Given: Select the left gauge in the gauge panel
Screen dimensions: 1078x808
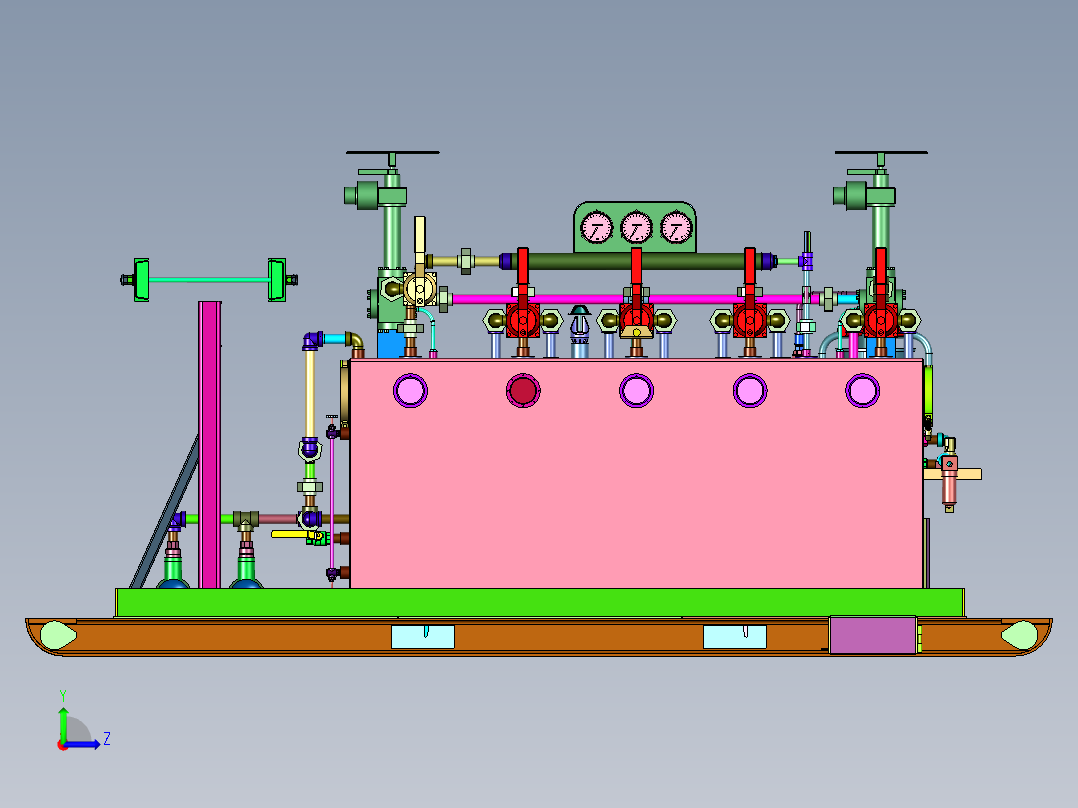Looking at the screenshot, I should click(596, 228).
